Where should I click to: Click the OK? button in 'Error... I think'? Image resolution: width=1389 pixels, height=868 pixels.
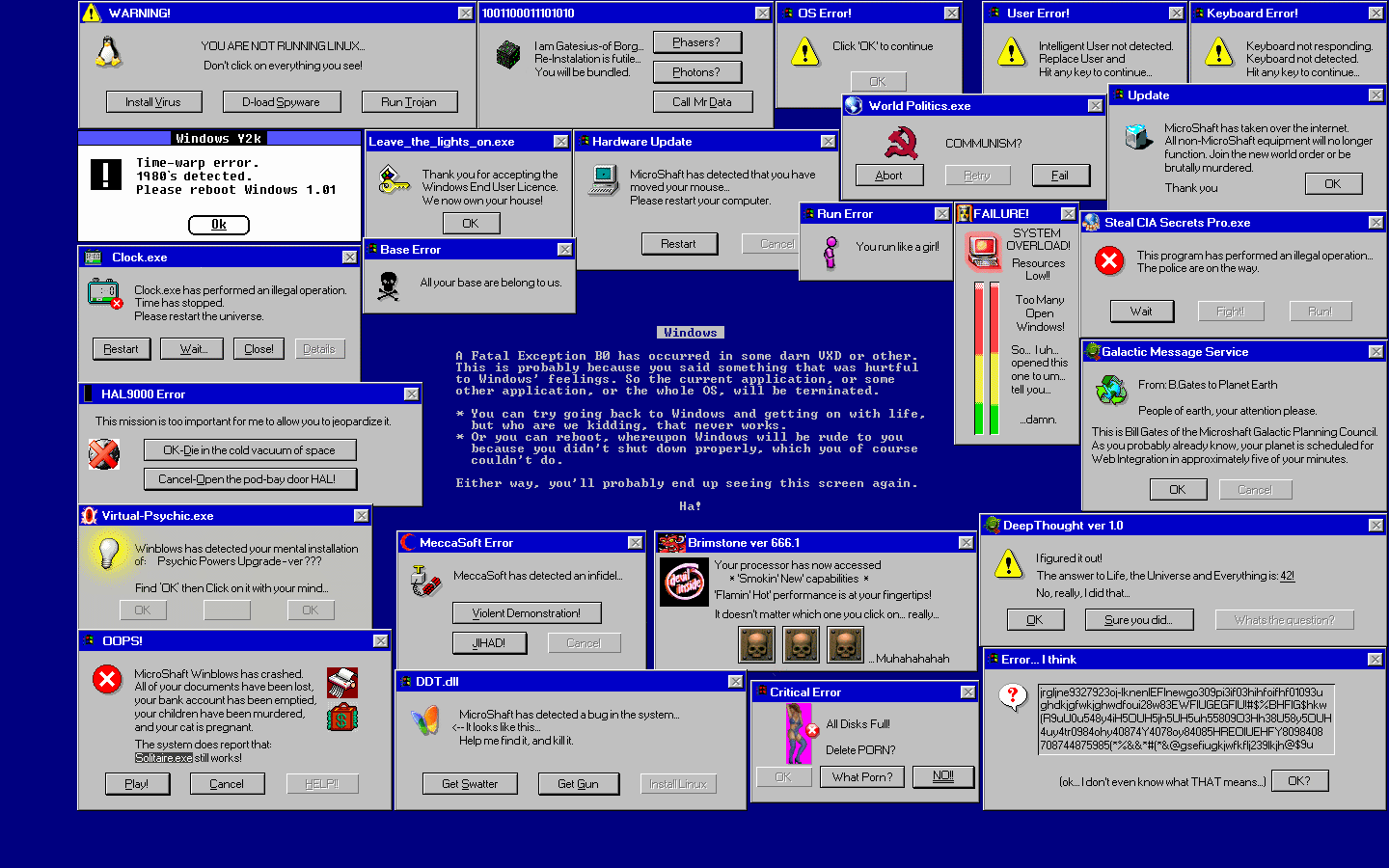point(1300,781)
